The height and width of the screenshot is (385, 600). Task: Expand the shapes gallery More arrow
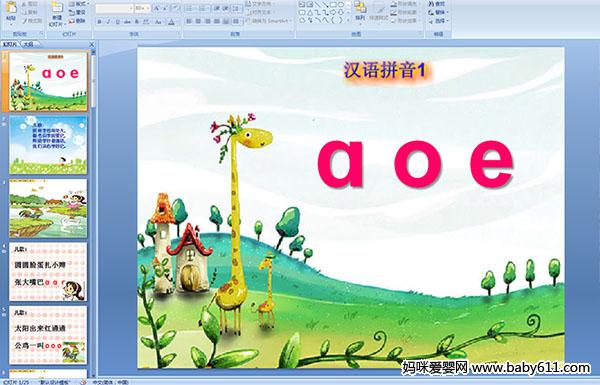tap(347, 21)
